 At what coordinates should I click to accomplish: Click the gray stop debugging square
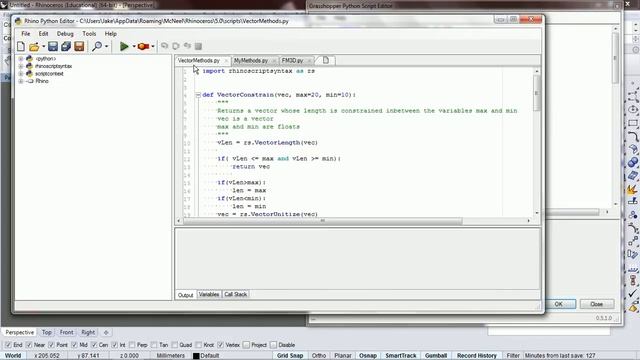coord(198,46)
